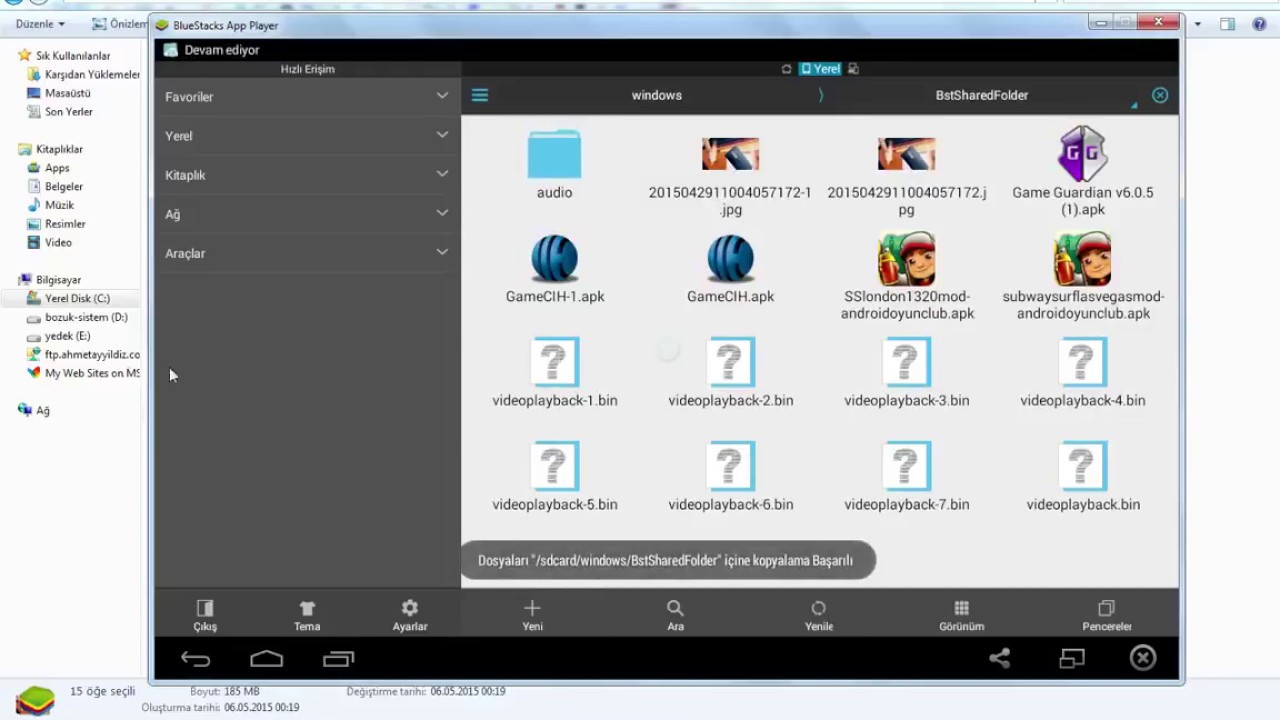Close the current window tab with X circle
This screenshot has width=1280, height=720.
click(1160, 95)
